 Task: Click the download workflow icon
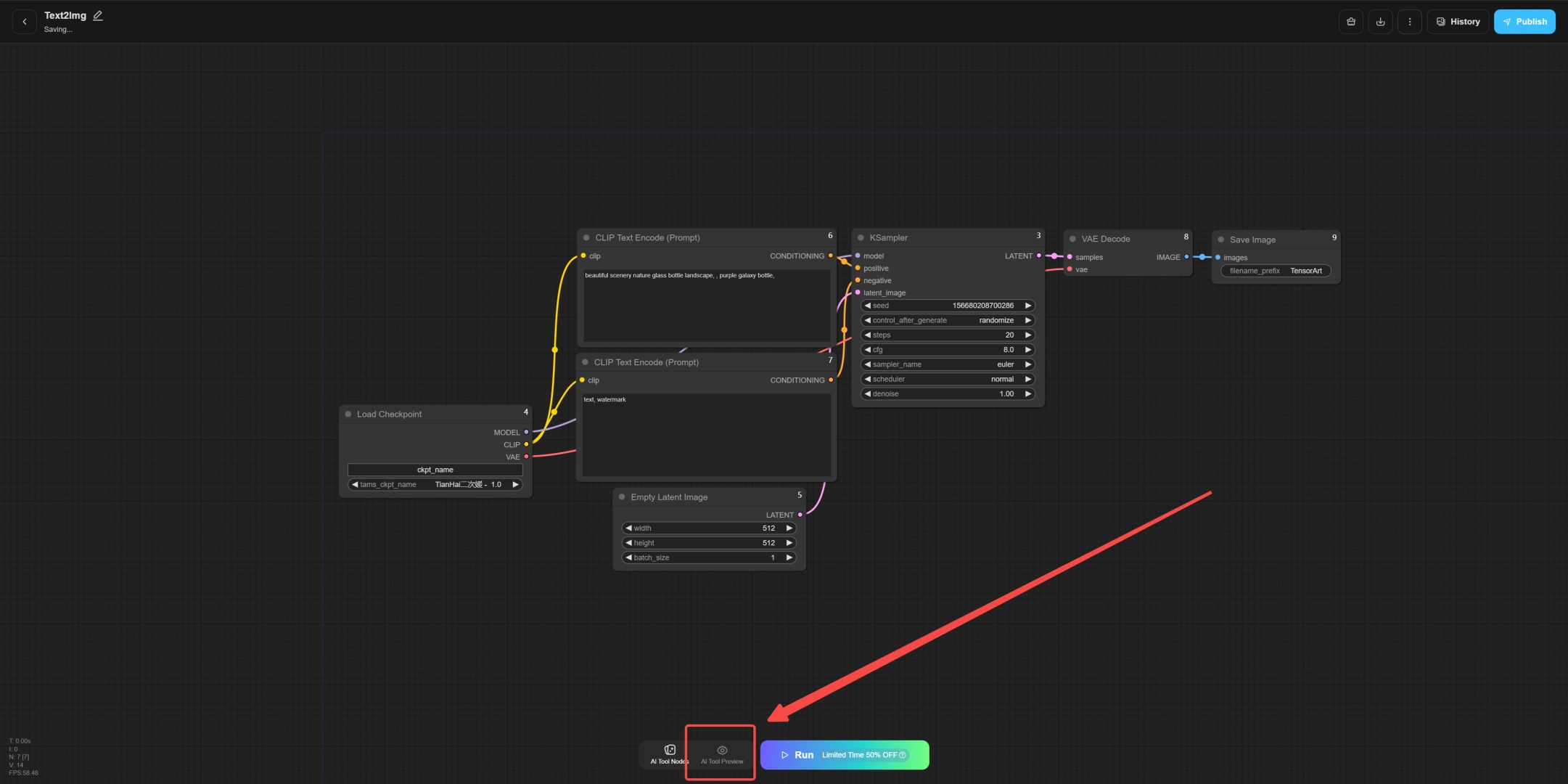[x=1380, y=22]
